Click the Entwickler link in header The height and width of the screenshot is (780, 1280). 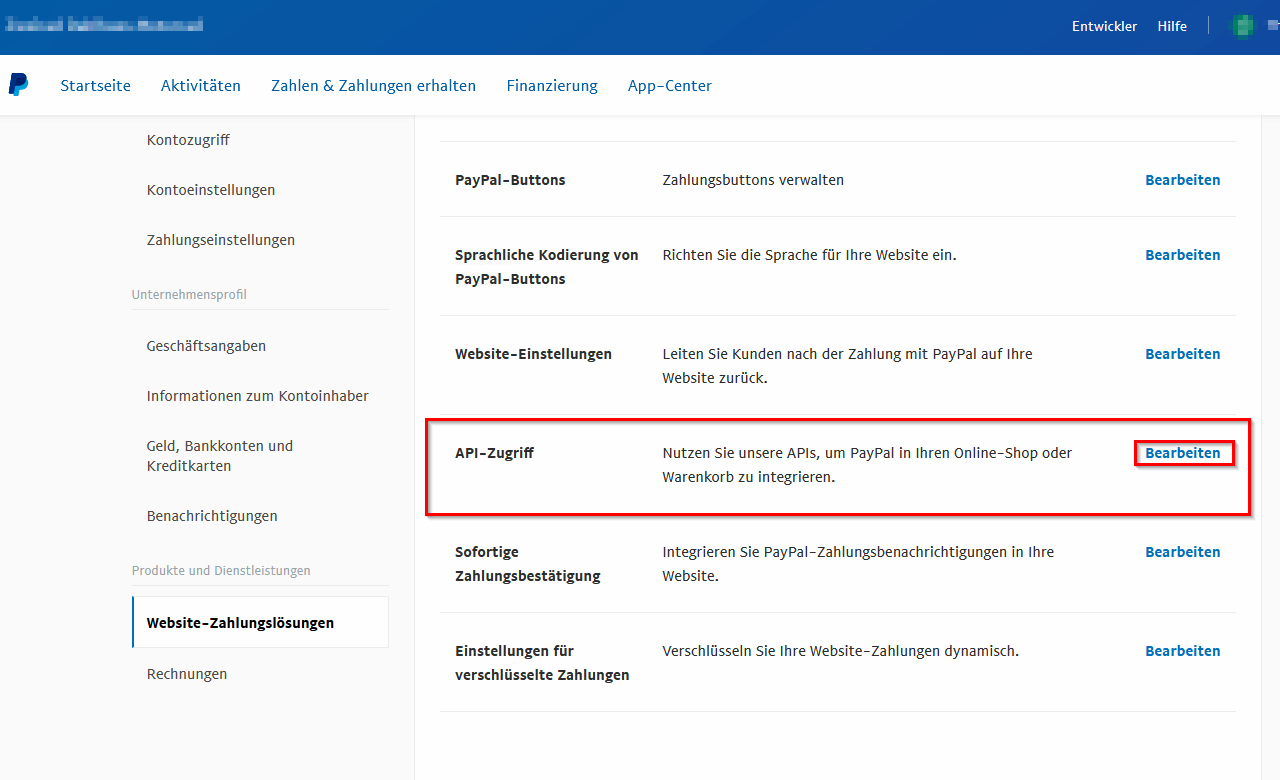click(x=1104, y=27)
